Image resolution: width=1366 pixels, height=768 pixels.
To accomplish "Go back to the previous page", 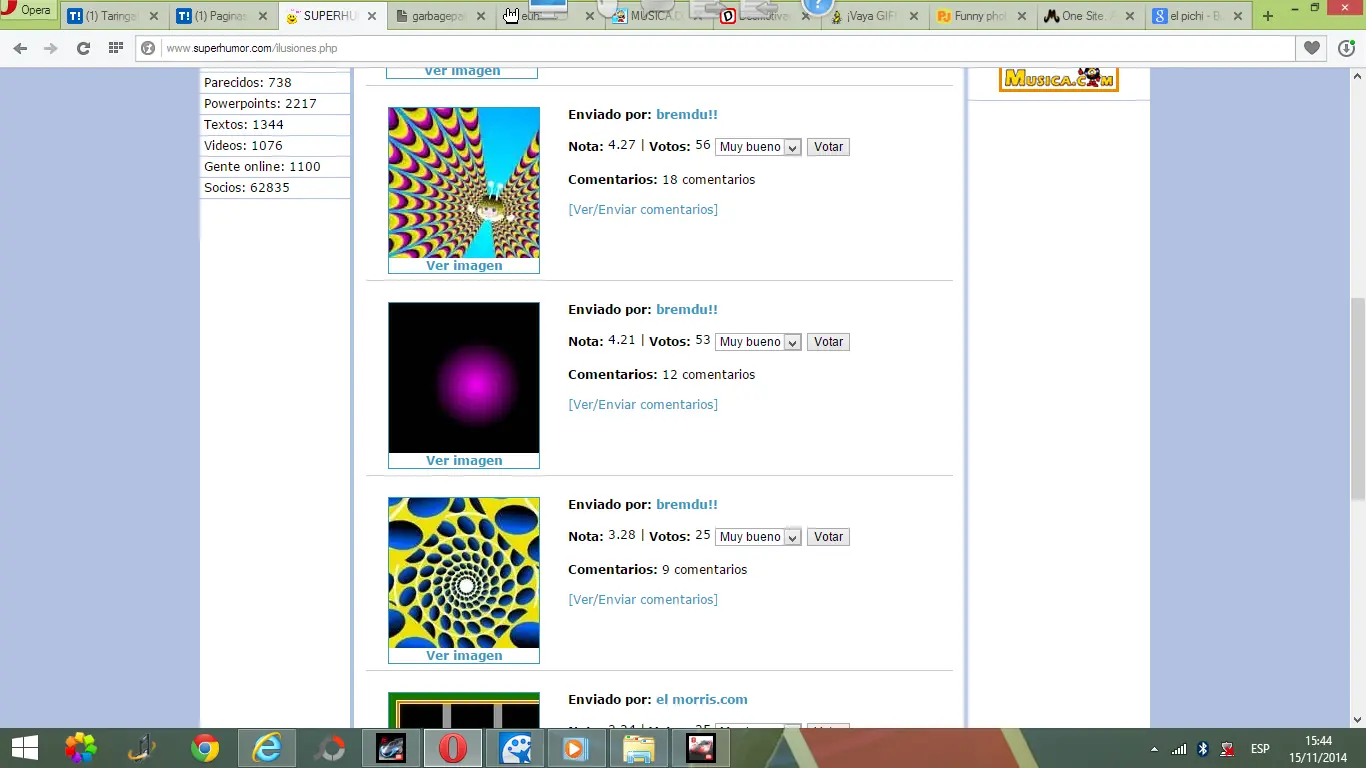I will coord(20,48).
